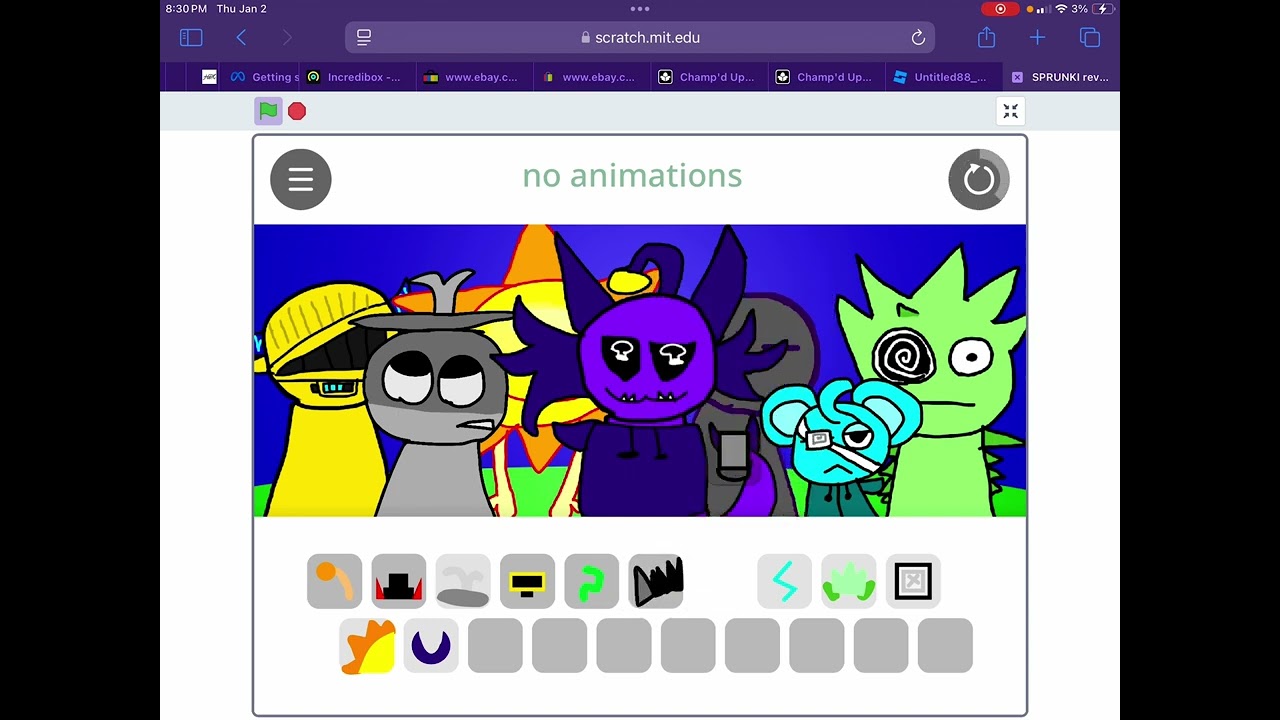Exit full screen mode in Scratch player
This screenshot has height=720, width=1280.
[x=1010, y=111]
